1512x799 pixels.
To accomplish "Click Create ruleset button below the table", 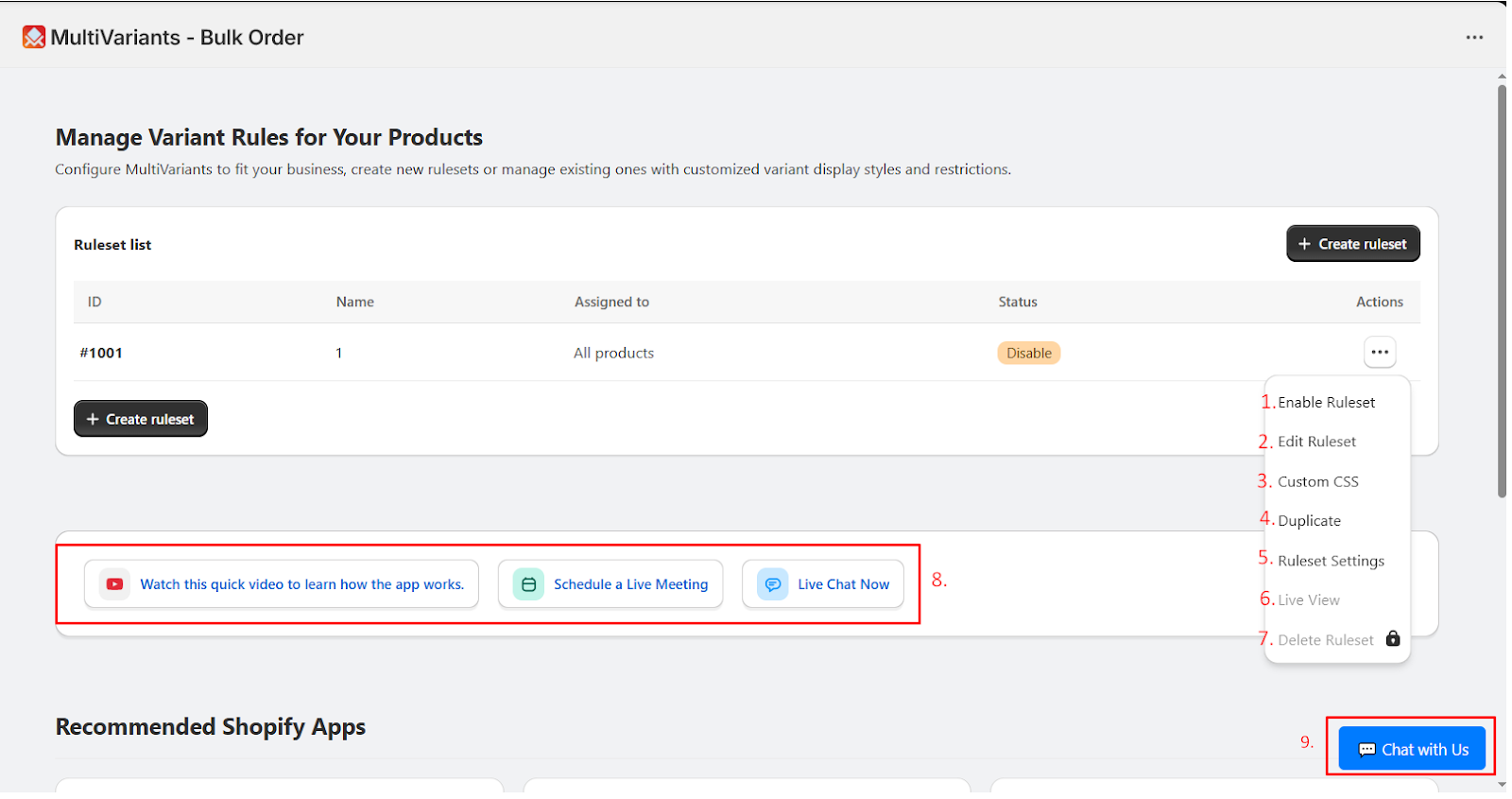I will [x=141, y=419].
